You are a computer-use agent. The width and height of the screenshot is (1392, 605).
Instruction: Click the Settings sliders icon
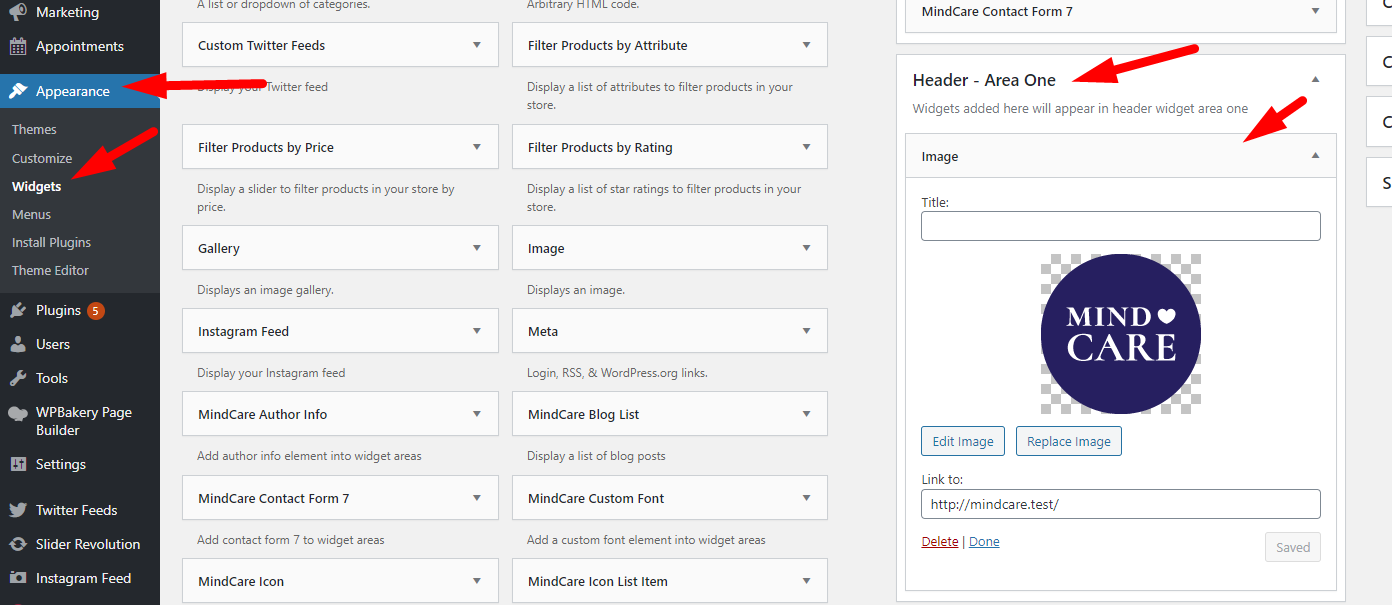point(18,464)
